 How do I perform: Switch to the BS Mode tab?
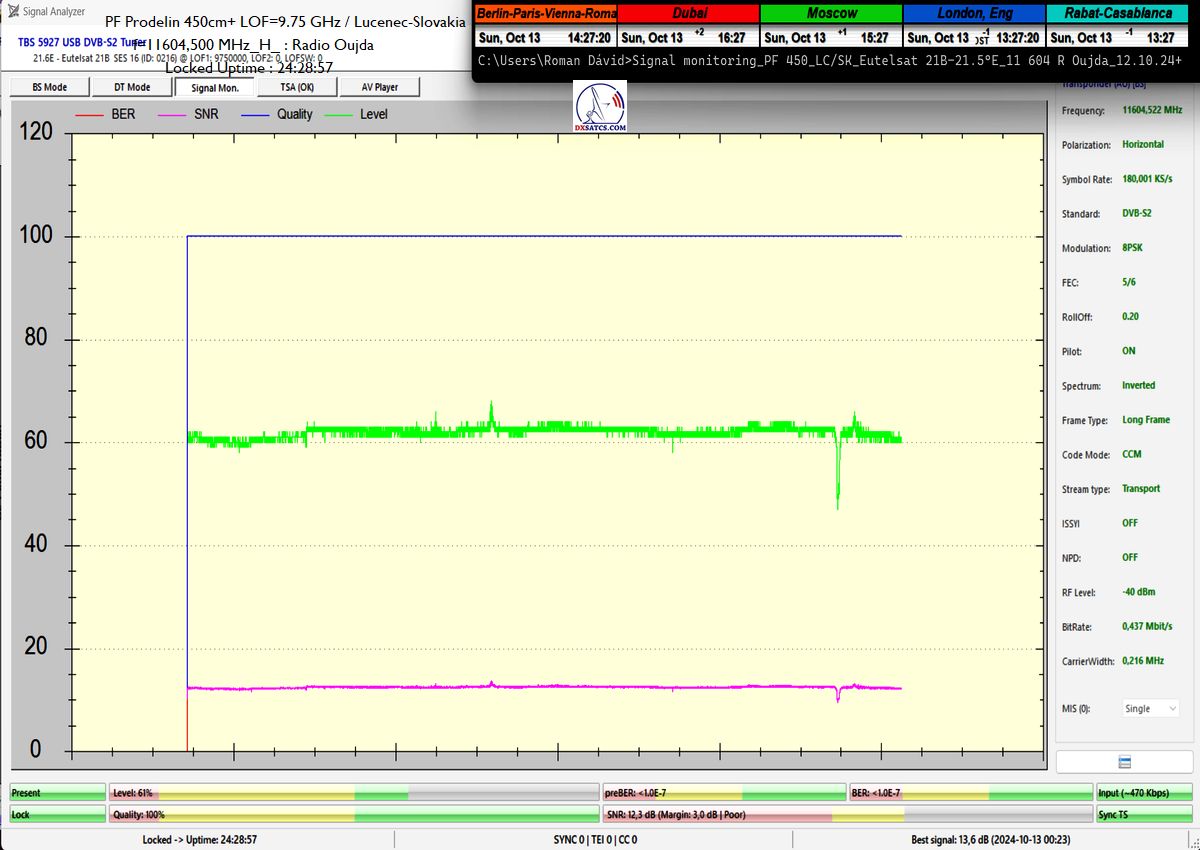[49, 87]
